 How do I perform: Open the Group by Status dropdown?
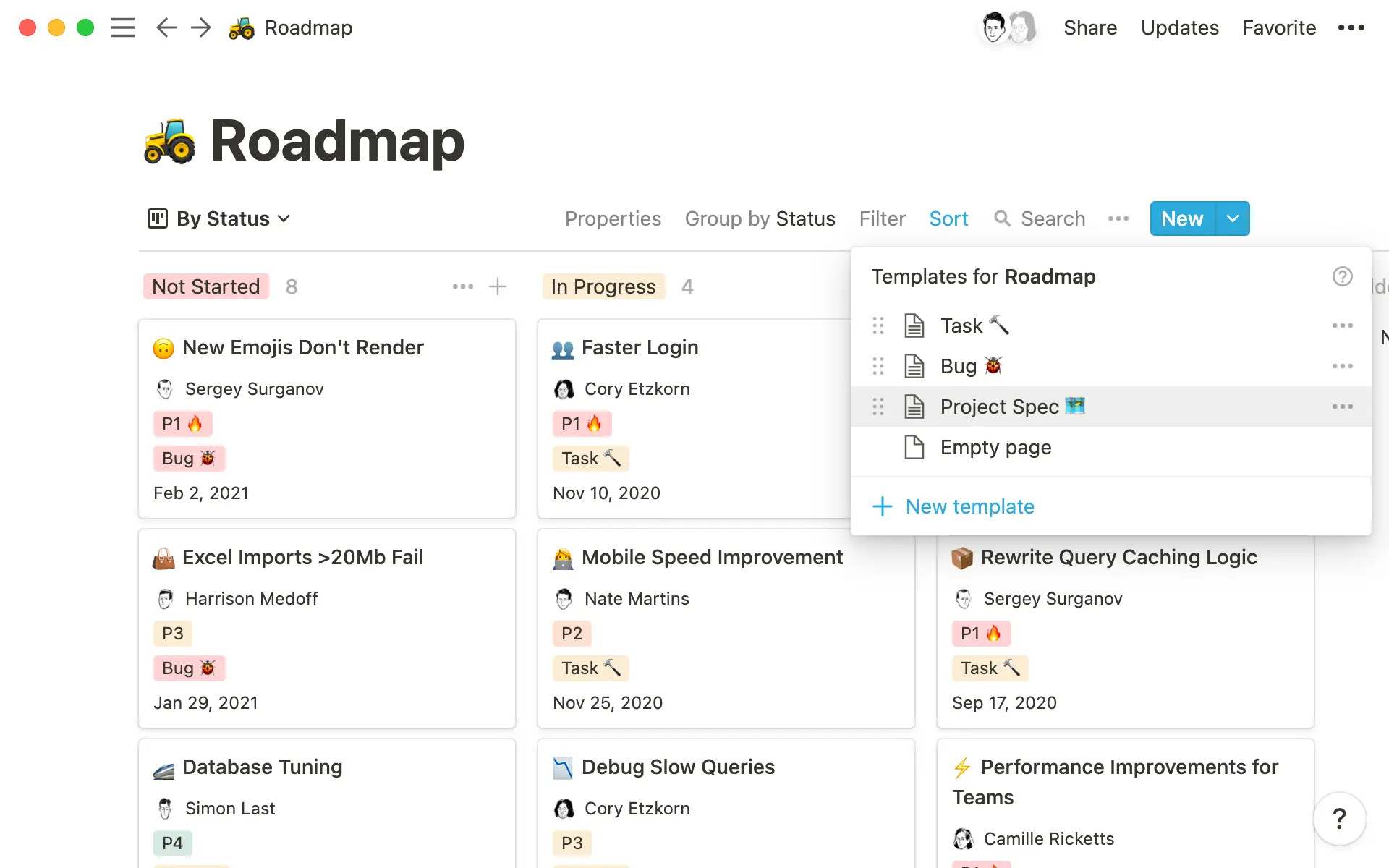click(x=760, y=218)
